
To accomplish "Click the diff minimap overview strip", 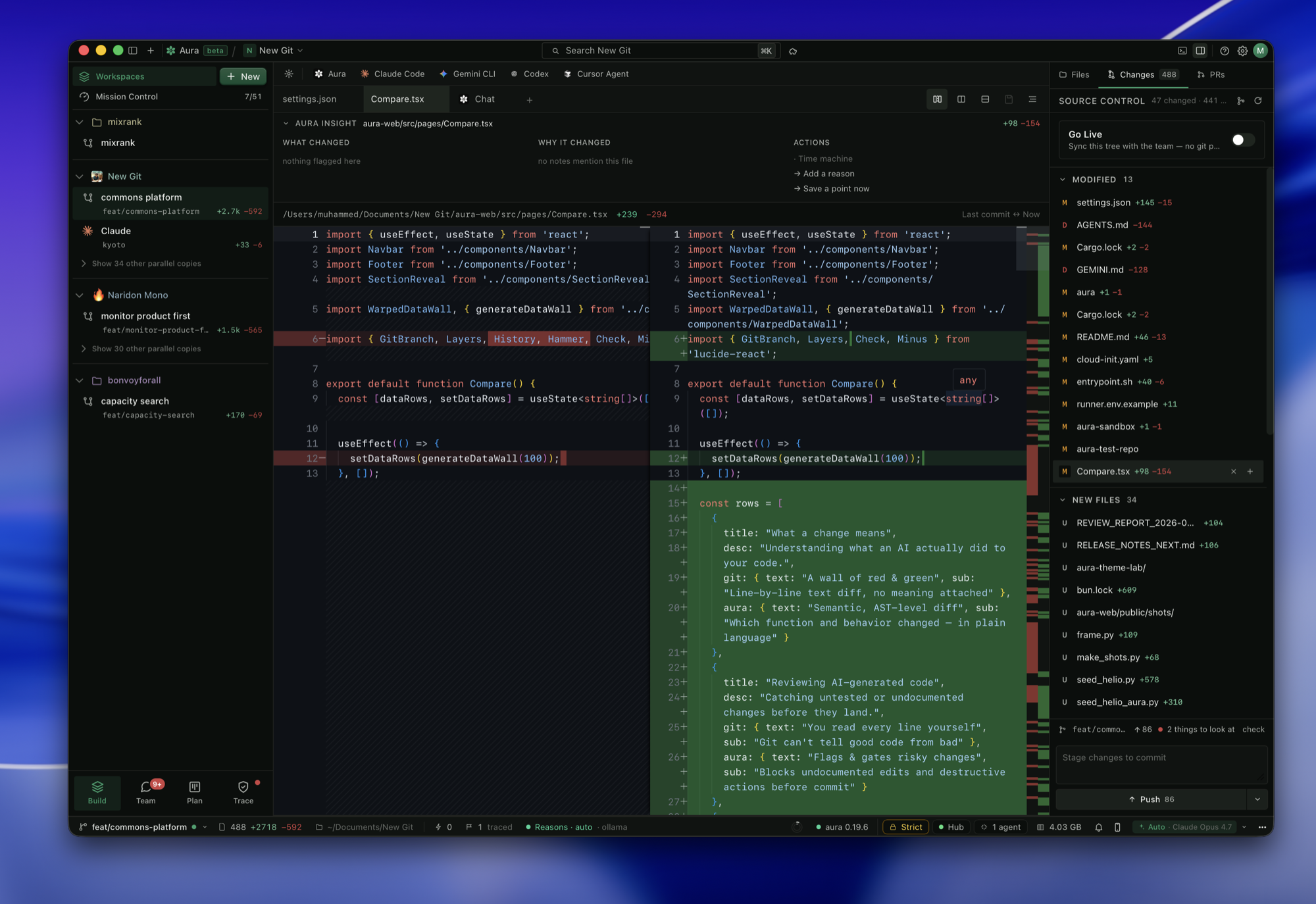I will 1038,520.
